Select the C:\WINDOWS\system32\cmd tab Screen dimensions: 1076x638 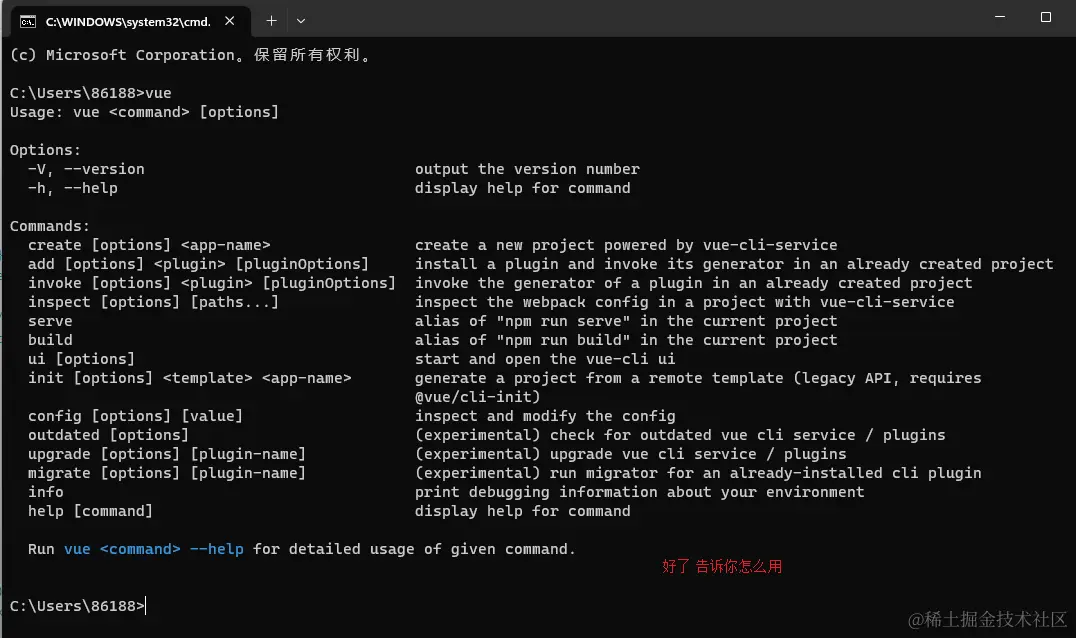click(130, 21)
